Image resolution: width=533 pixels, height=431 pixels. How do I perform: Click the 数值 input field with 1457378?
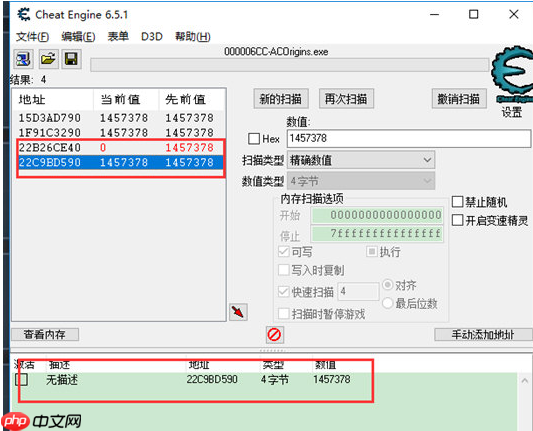click(409, 138)
